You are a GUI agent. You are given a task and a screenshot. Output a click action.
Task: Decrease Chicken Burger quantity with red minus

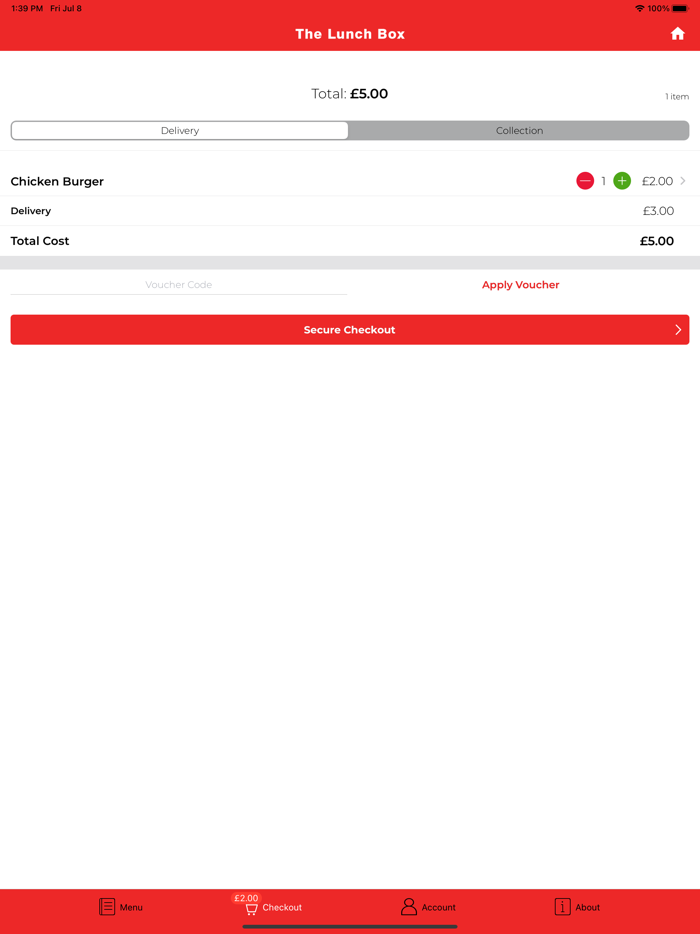[x=585, y=181]
